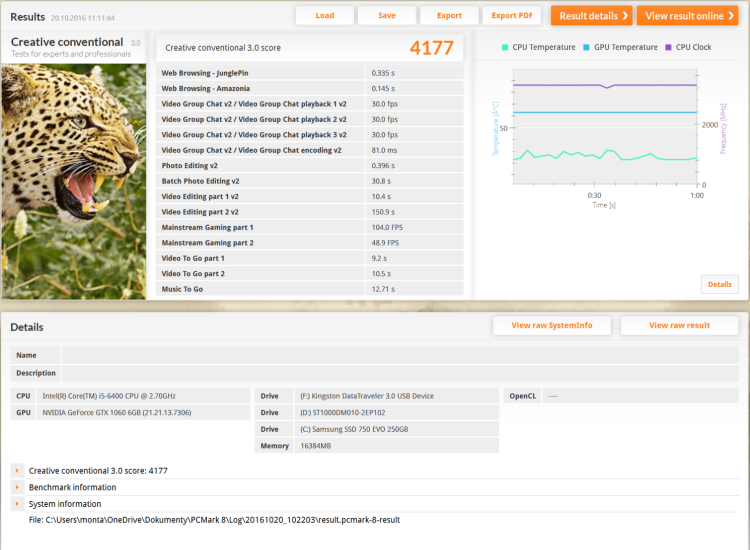Select the Photo Editing v2 row
Image resolution: width=750 pixels, height=550 pixels.
point(309,165)
